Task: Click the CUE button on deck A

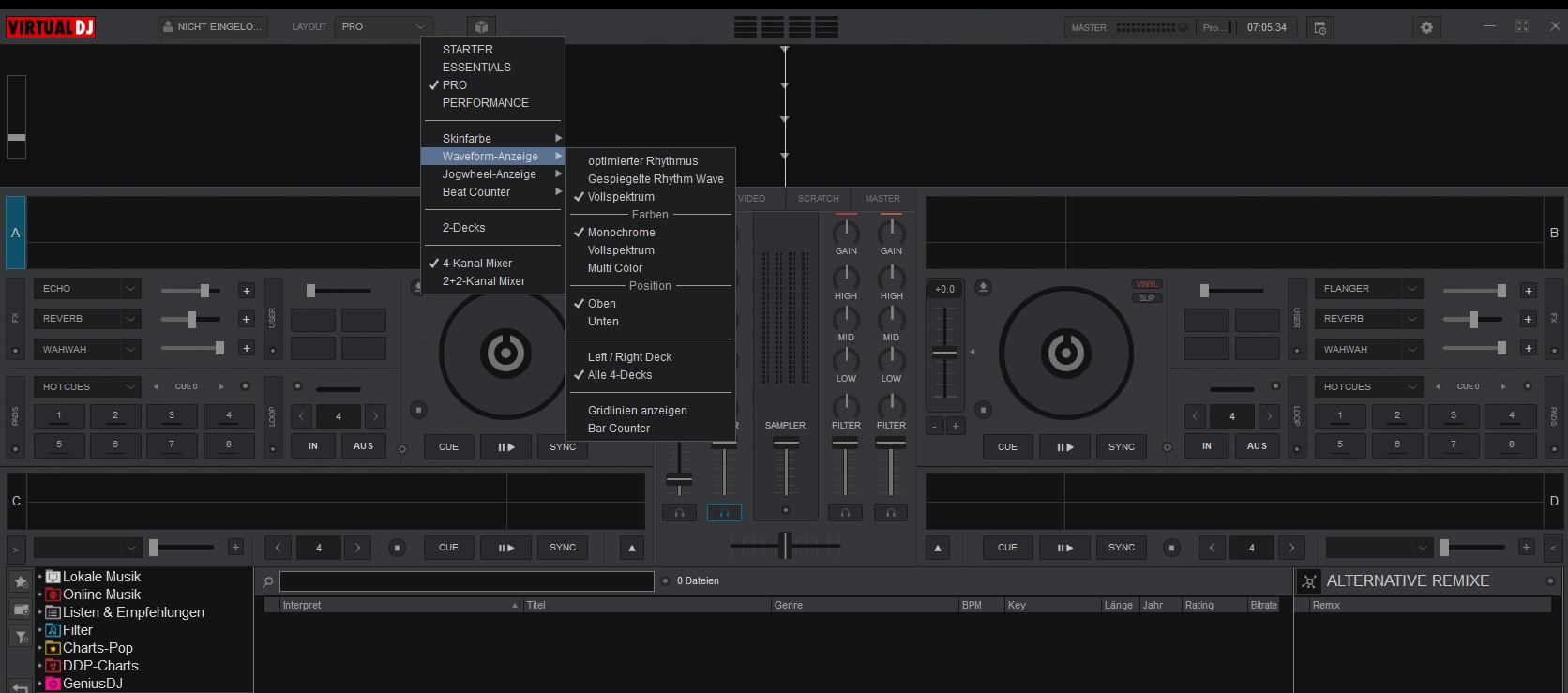Action: point(448,447)
